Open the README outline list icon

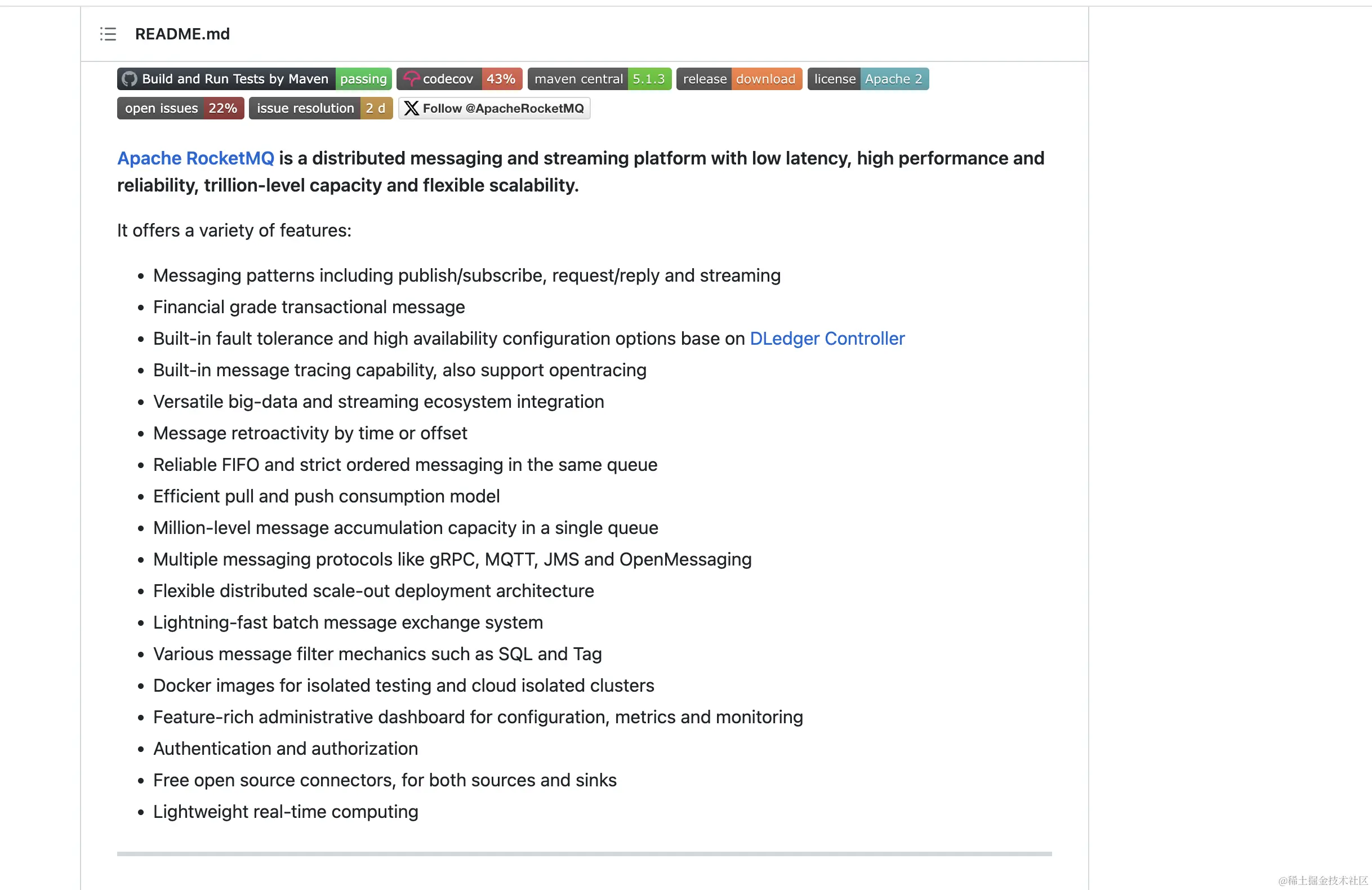pos(108,34)
